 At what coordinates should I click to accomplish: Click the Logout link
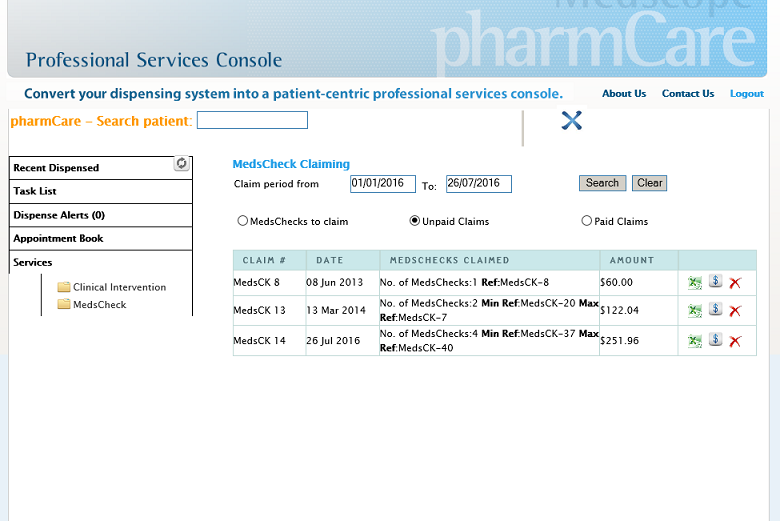(x=747, y=94)
